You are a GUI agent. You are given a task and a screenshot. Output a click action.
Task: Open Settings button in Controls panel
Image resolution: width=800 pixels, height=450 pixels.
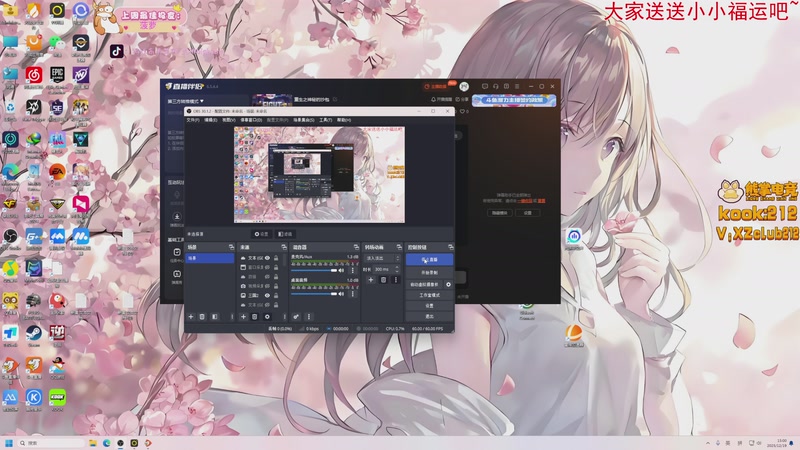pyautogui.click(x=429, y=306)
